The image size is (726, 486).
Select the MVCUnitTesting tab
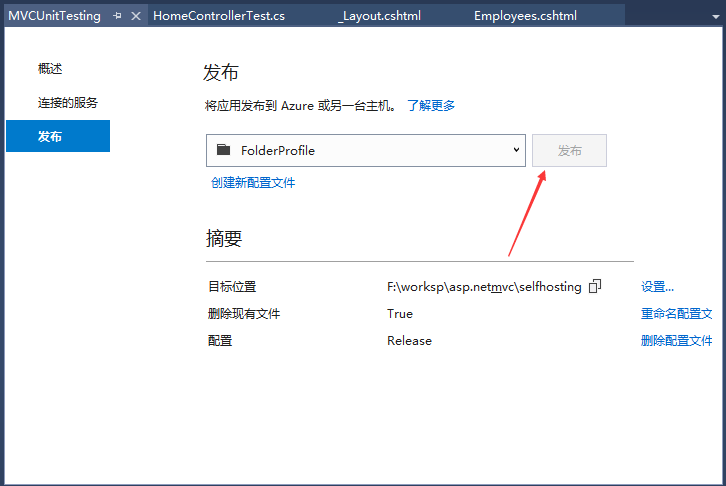(55, 16)
